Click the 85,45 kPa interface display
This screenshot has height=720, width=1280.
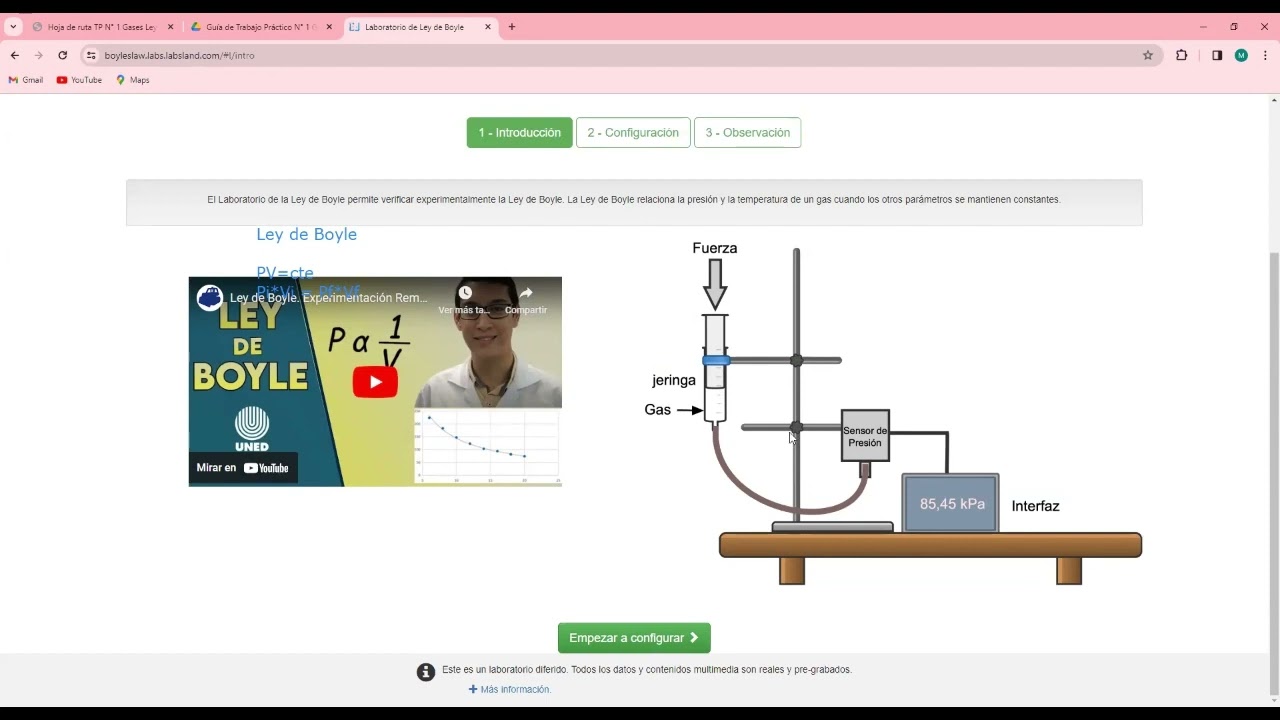click(951, 504)
